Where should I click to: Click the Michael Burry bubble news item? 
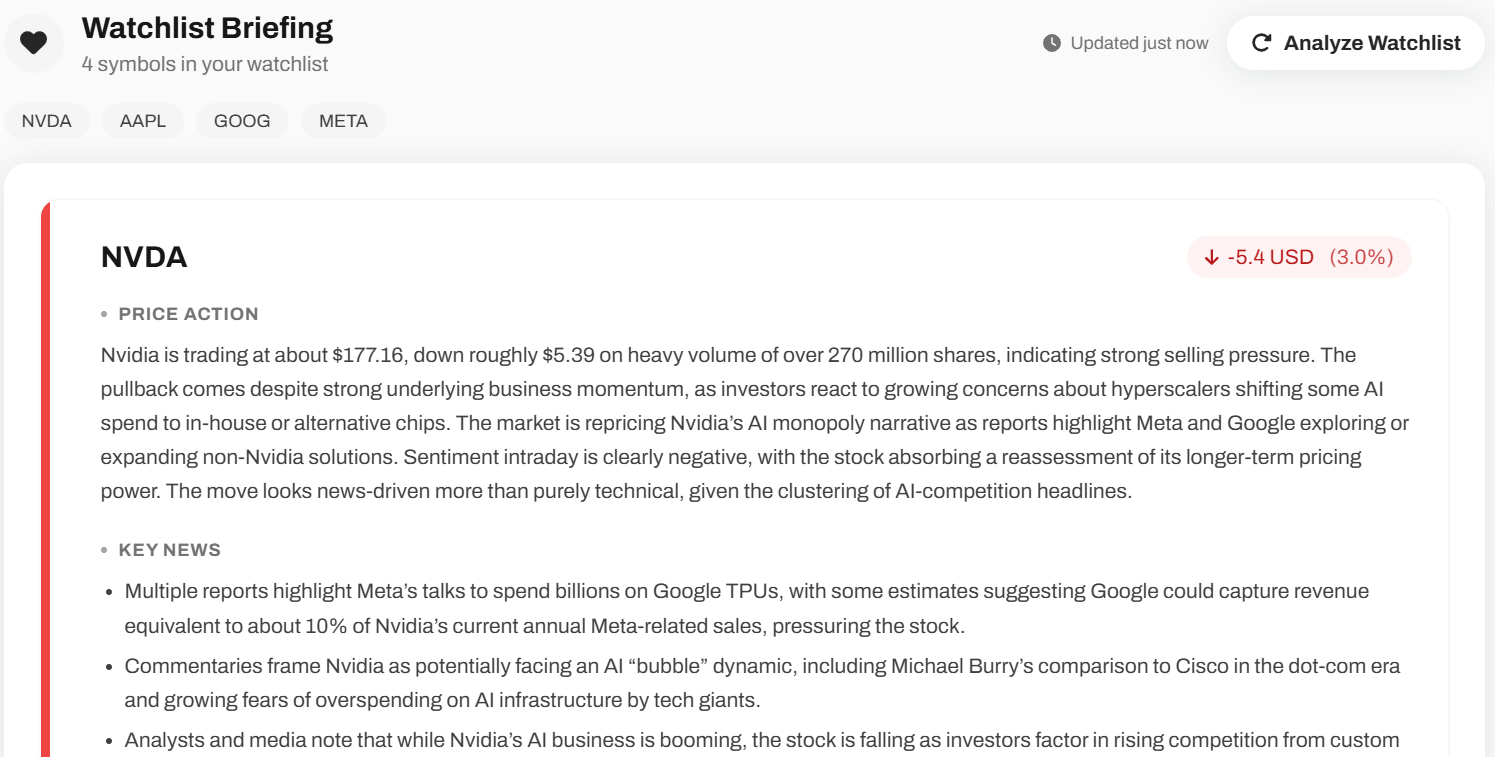tap(762, 683)
